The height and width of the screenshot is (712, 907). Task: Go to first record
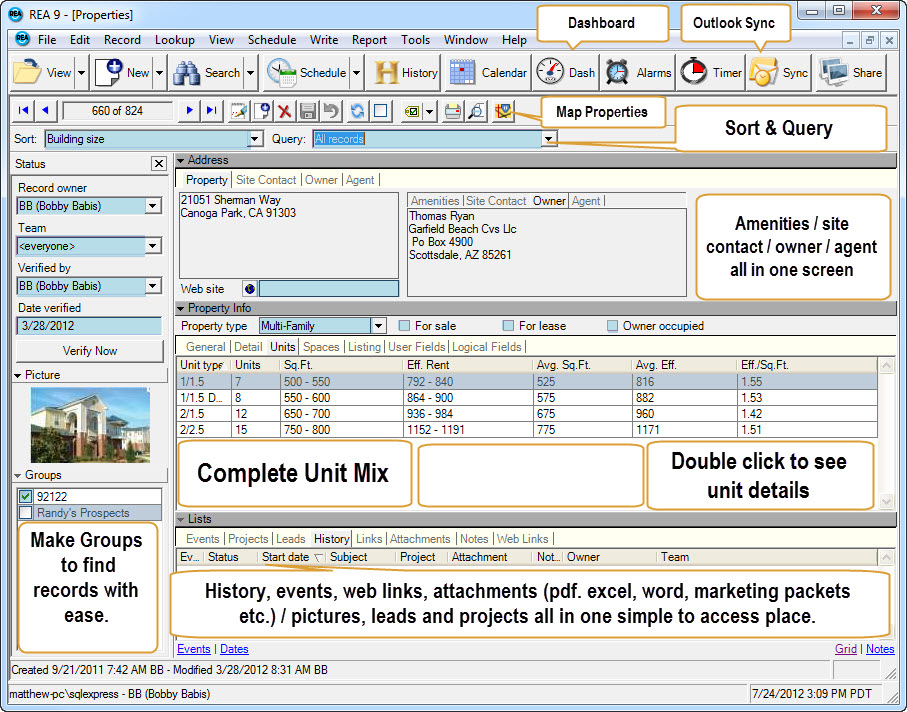point(24,110)
